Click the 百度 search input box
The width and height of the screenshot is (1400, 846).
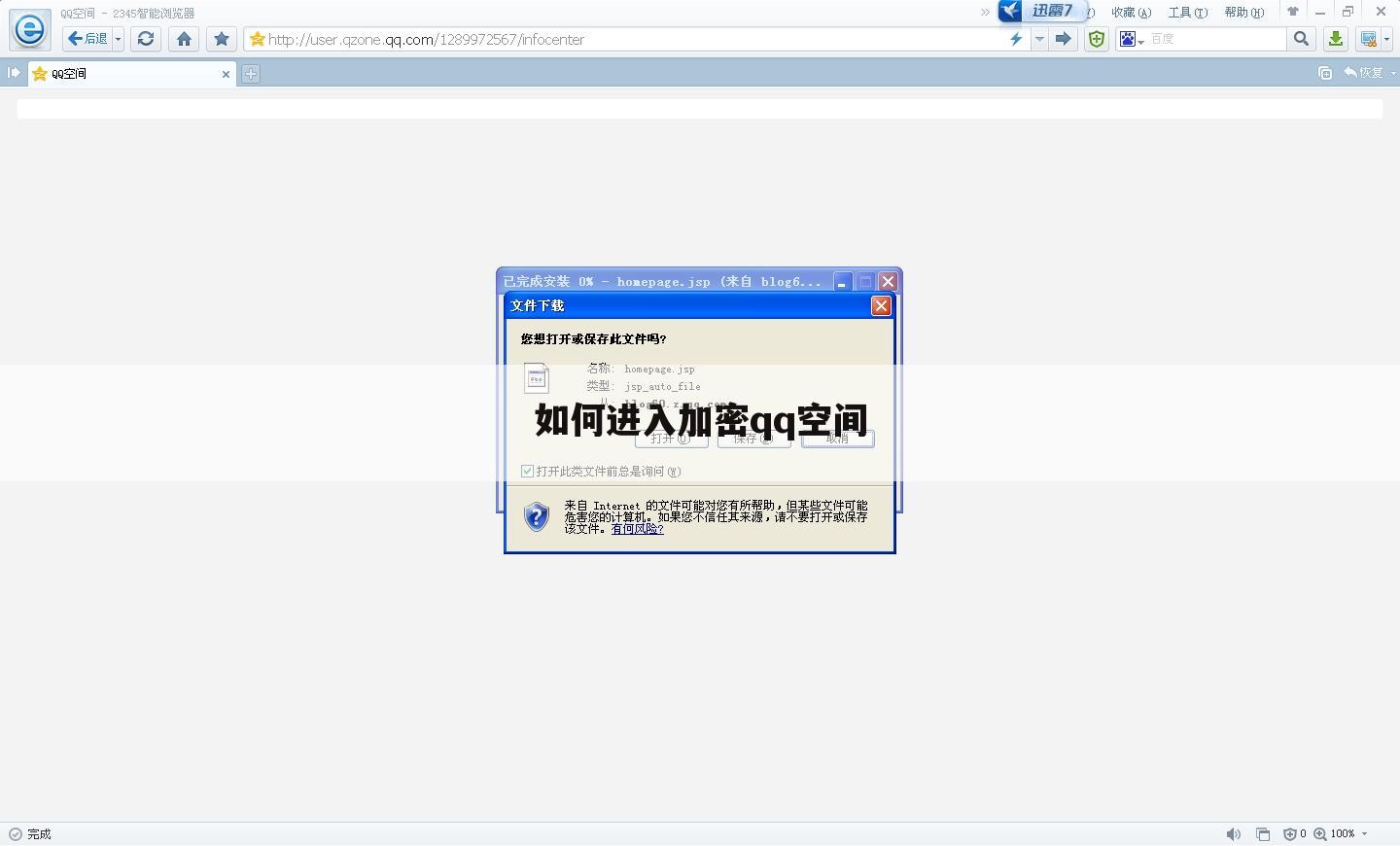1215,39
